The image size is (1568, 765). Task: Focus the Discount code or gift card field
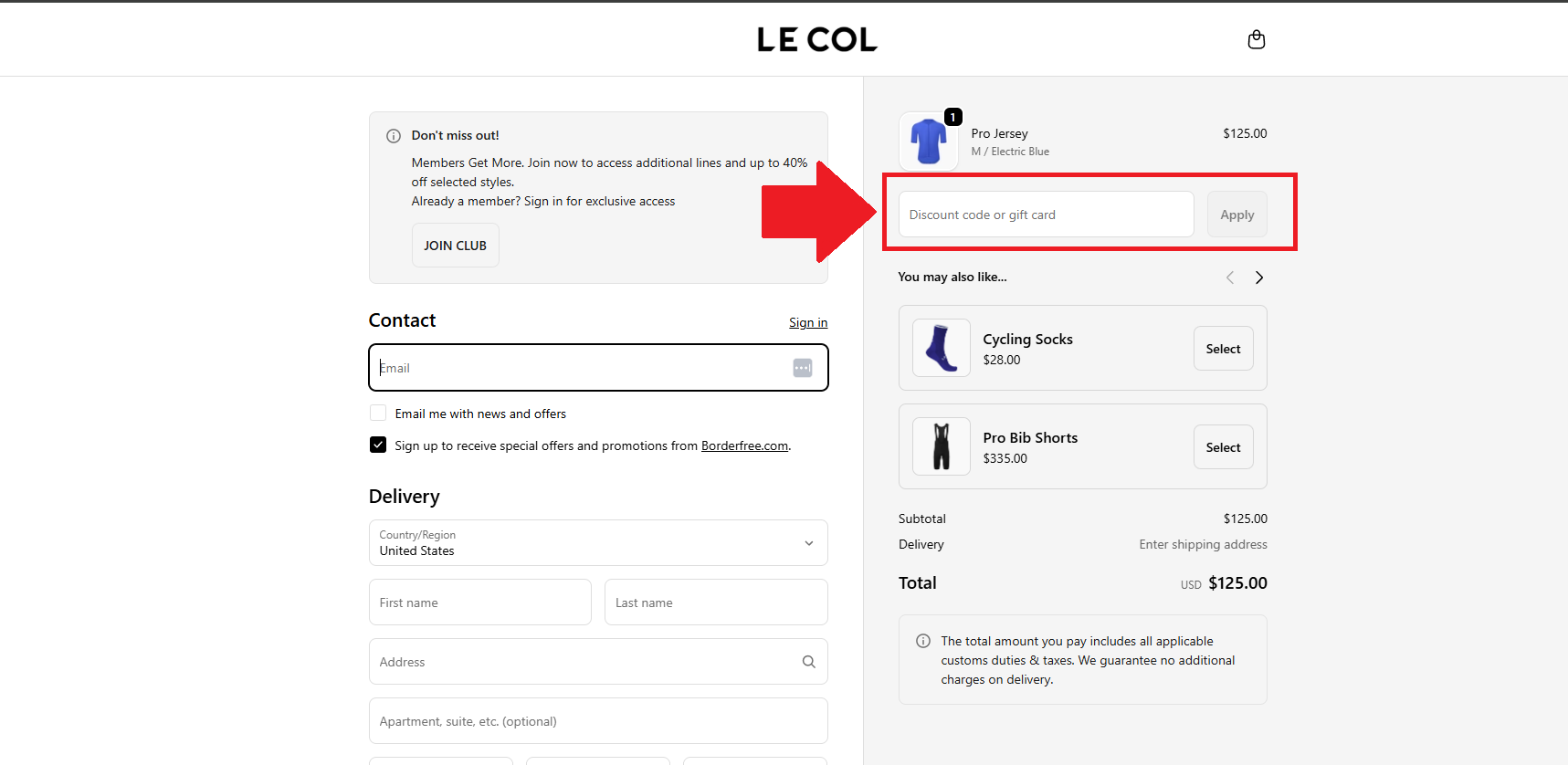[1047, 215]
